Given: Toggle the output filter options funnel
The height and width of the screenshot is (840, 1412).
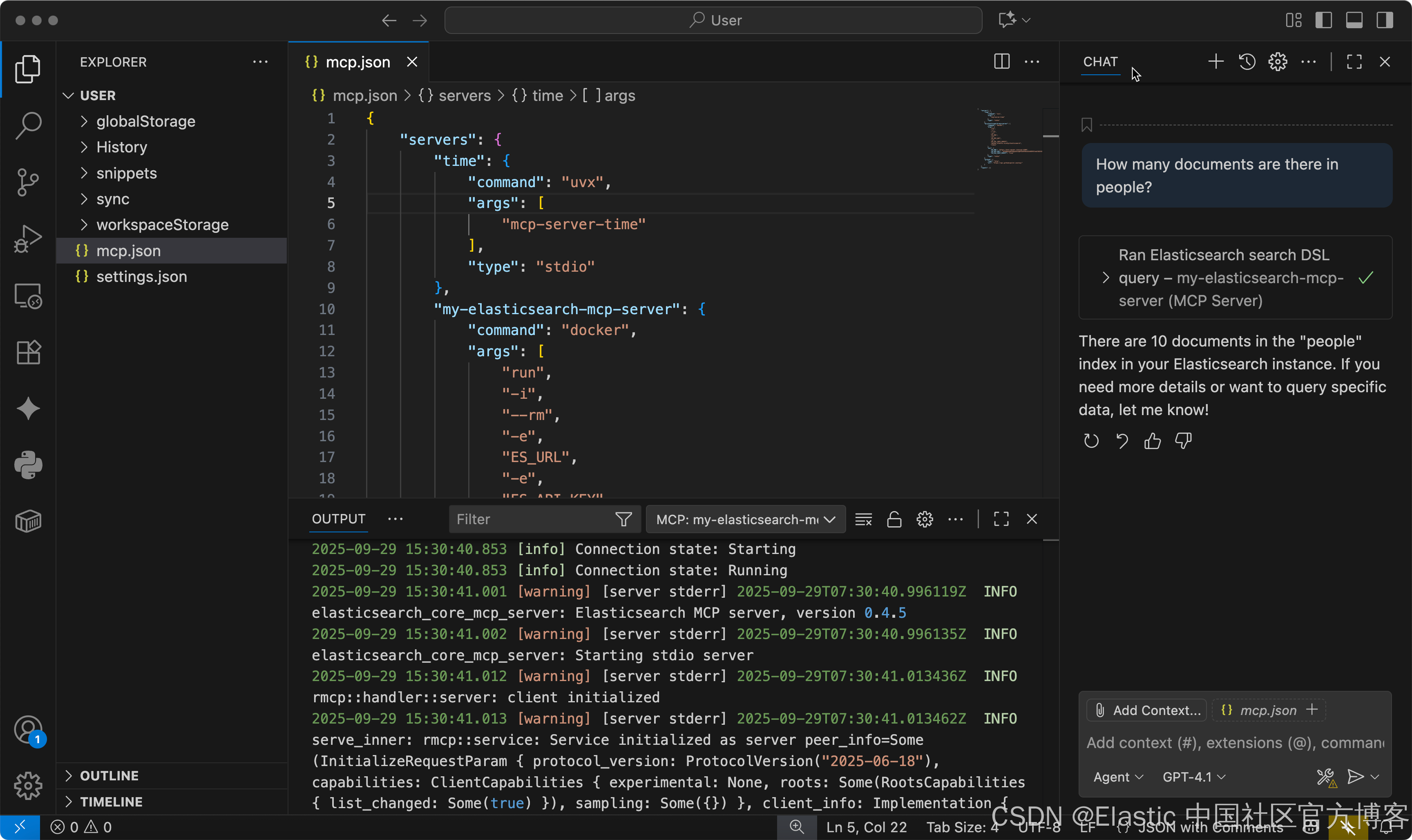Looking at the screenshot, I should point(623,519).
